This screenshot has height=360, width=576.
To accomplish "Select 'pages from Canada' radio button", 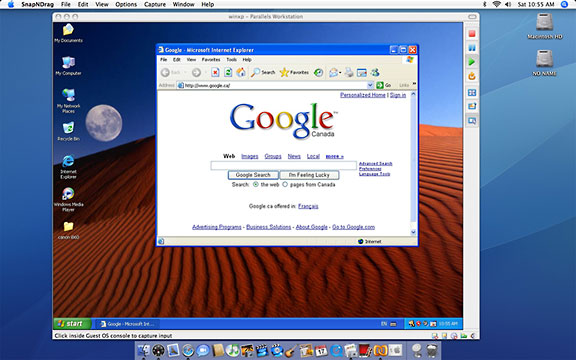I will (285, 184).
